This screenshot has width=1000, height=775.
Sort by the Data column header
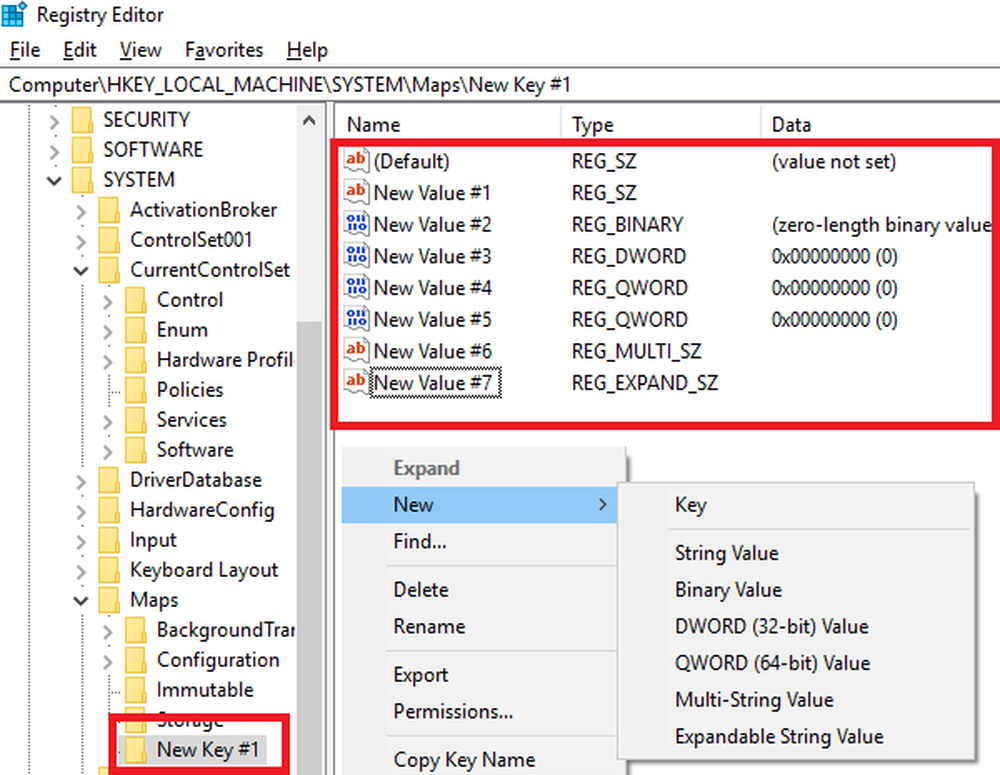click(x=881, y=124)
